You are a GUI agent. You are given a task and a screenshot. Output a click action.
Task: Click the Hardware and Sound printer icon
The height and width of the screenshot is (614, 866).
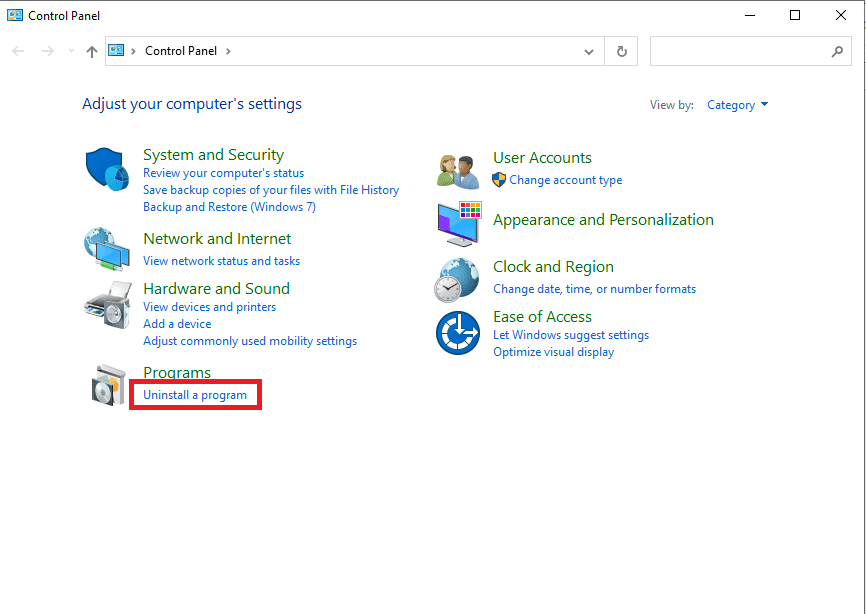coord(106,305)
